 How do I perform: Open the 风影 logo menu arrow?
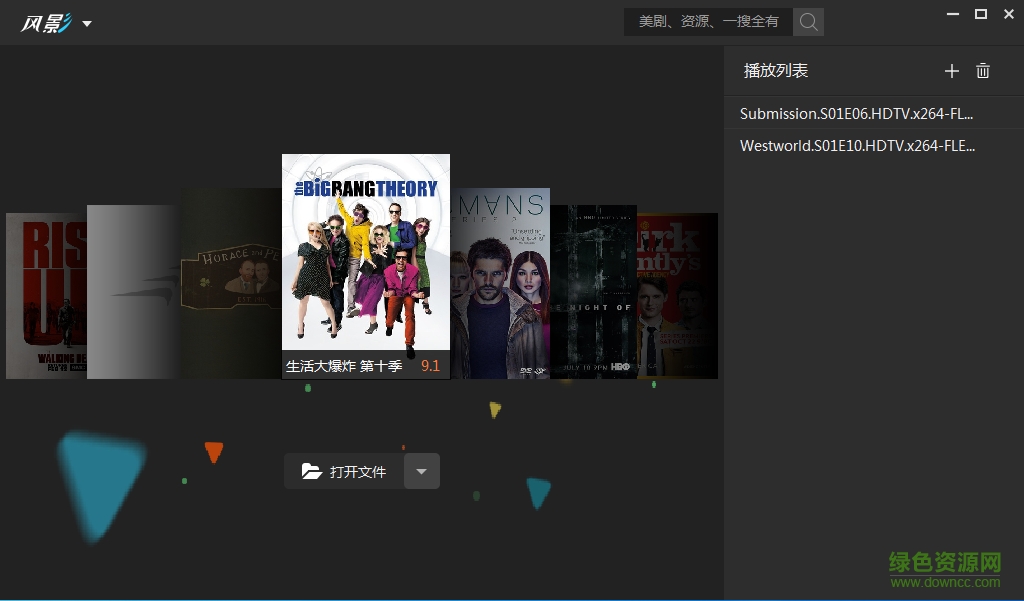pyautogui.click(x=87, y=24)
